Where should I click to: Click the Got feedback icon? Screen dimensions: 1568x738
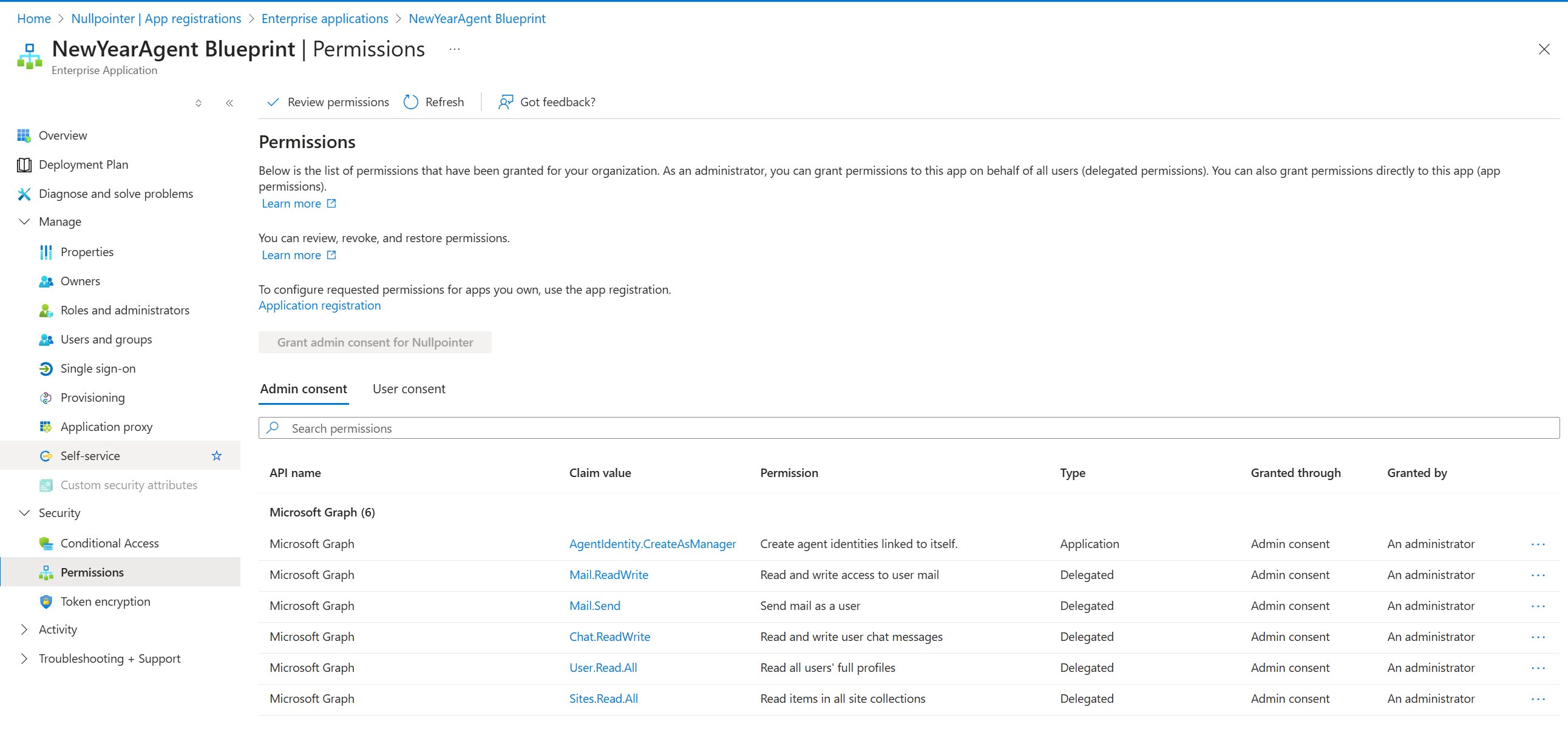[x=505, y=102]
